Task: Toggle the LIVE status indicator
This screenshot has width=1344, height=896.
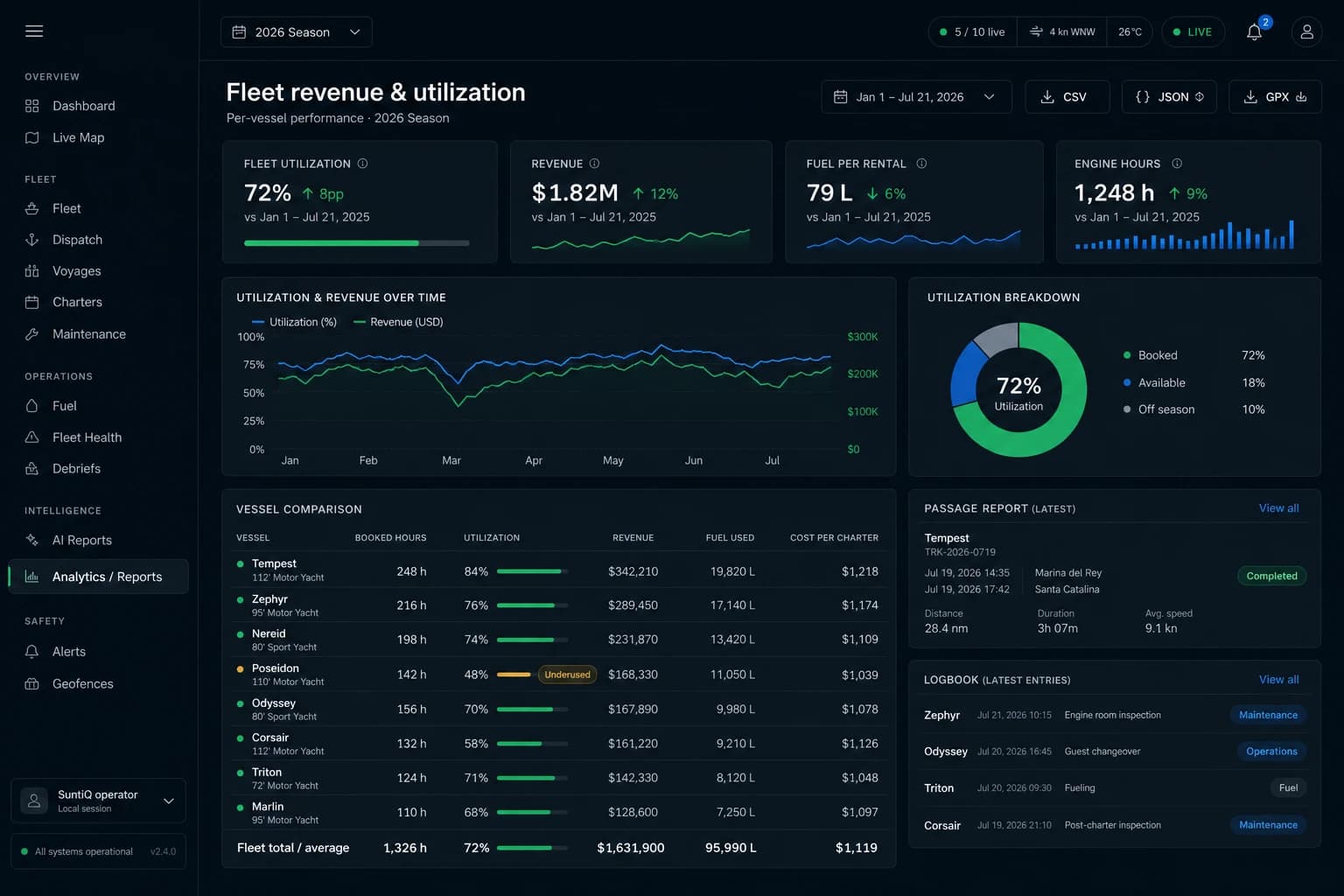Action: coord(1192,32)
